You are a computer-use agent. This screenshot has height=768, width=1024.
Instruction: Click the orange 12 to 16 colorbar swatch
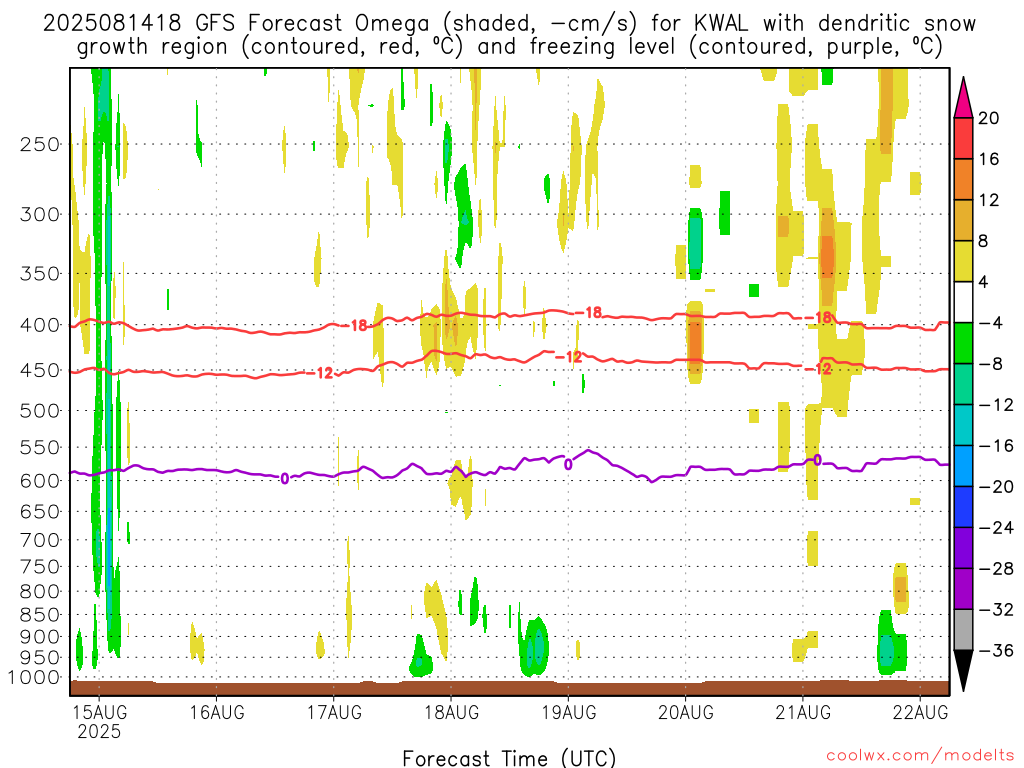click(x=963, y=180)
